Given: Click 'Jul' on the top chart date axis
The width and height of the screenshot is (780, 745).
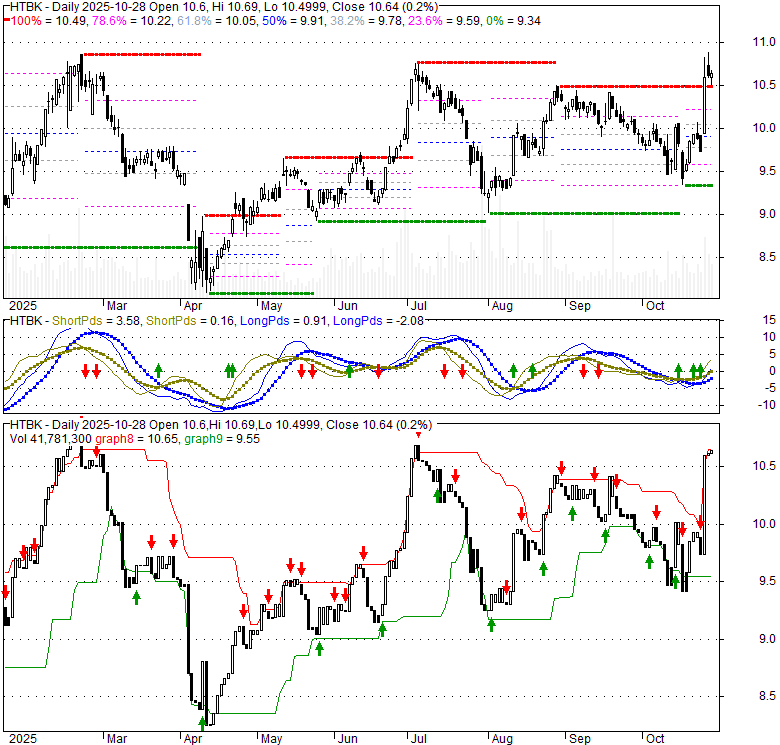Looking at the screenshot, I should pos(418,306).
